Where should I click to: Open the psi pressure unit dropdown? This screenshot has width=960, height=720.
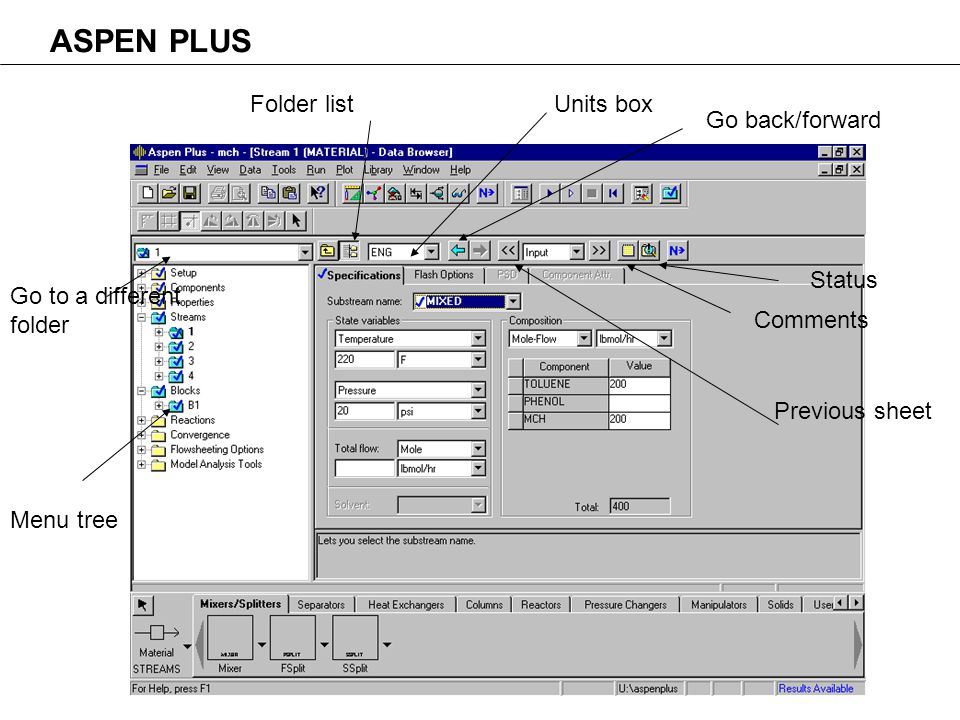pos(478,411)
